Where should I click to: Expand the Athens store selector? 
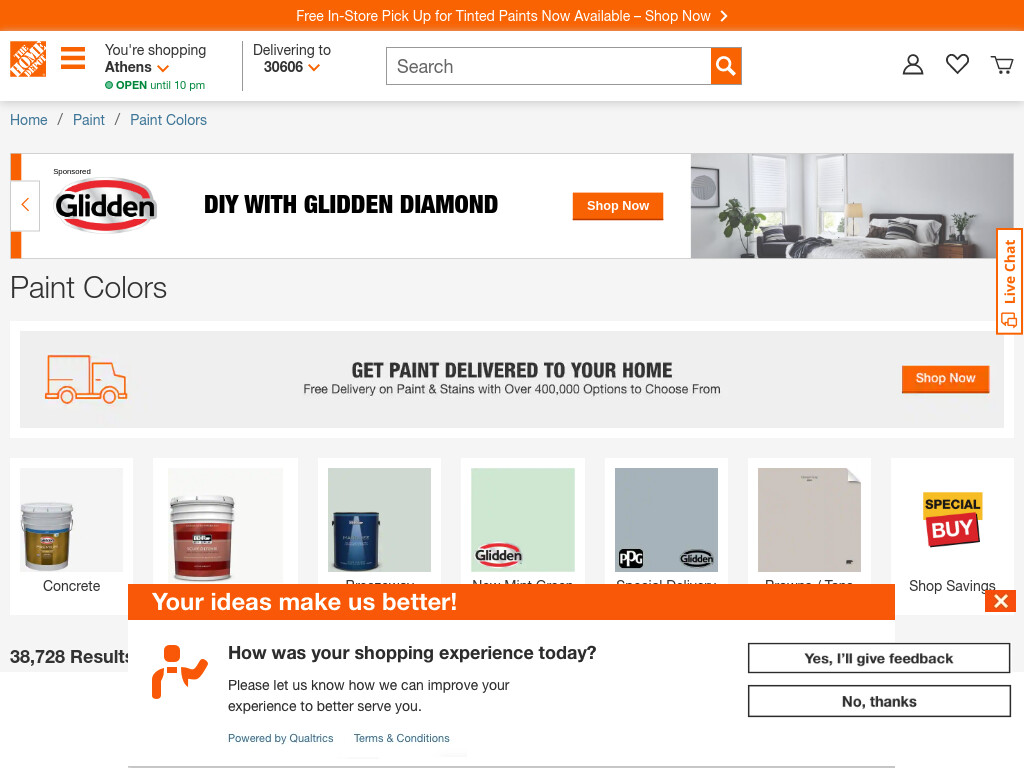(x=137, y=67)
